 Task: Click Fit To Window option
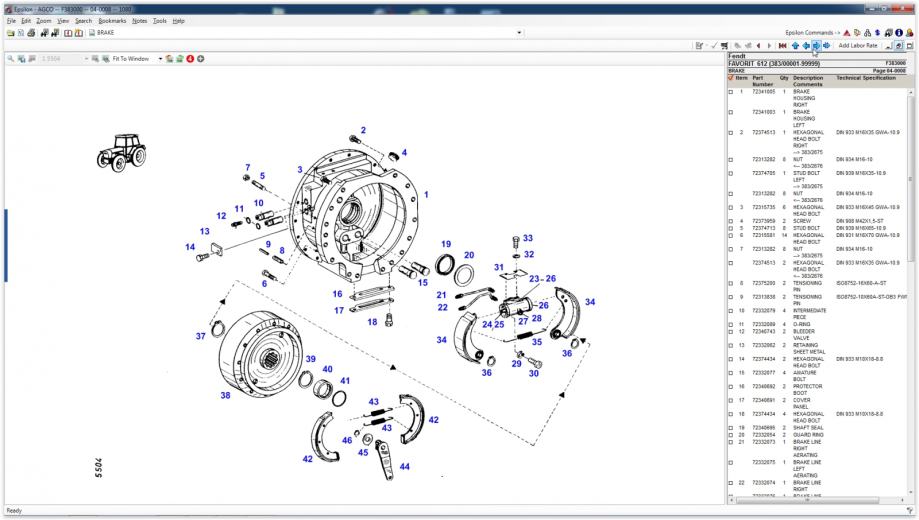pyautogui.click(x=131, y=59)
